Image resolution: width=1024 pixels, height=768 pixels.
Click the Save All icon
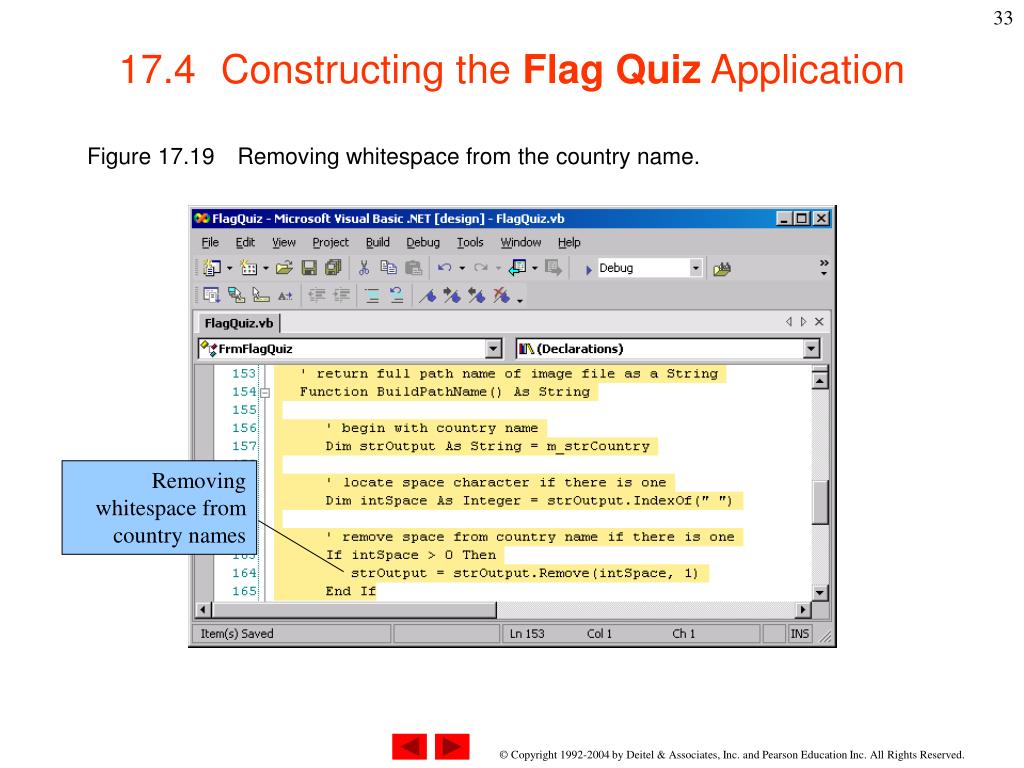[333, 268]
